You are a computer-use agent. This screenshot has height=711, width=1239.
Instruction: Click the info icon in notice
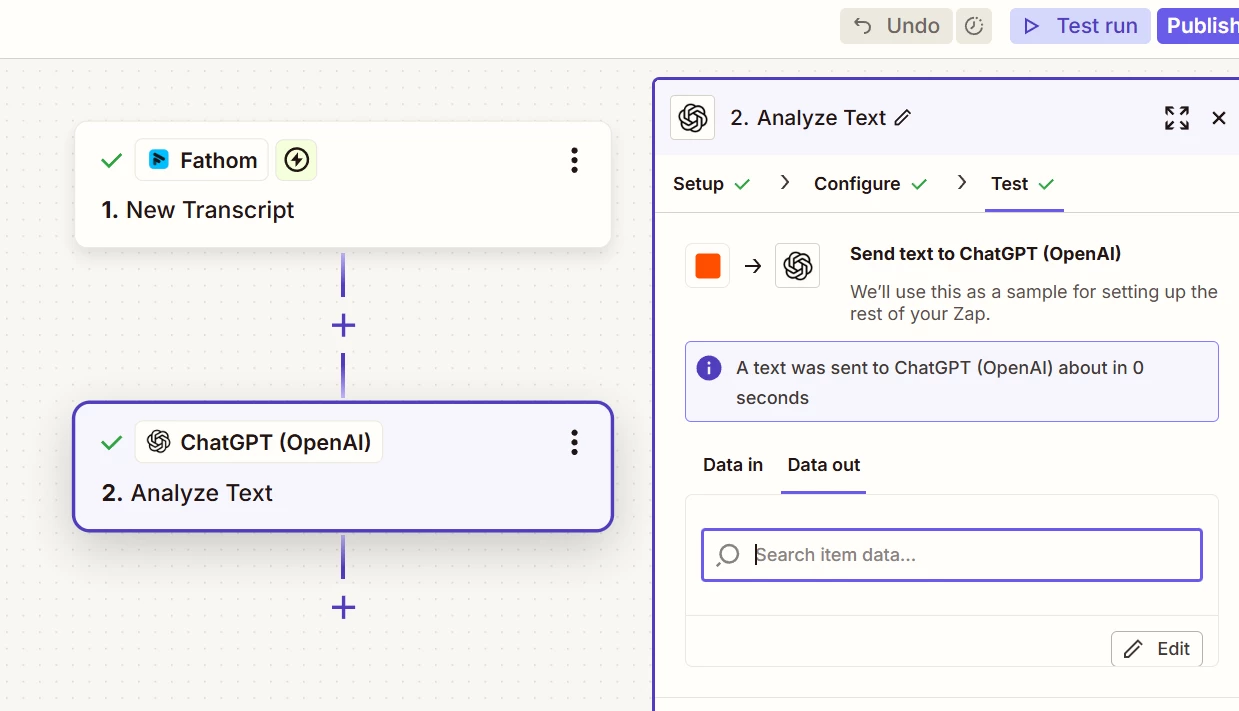(709, 368)
